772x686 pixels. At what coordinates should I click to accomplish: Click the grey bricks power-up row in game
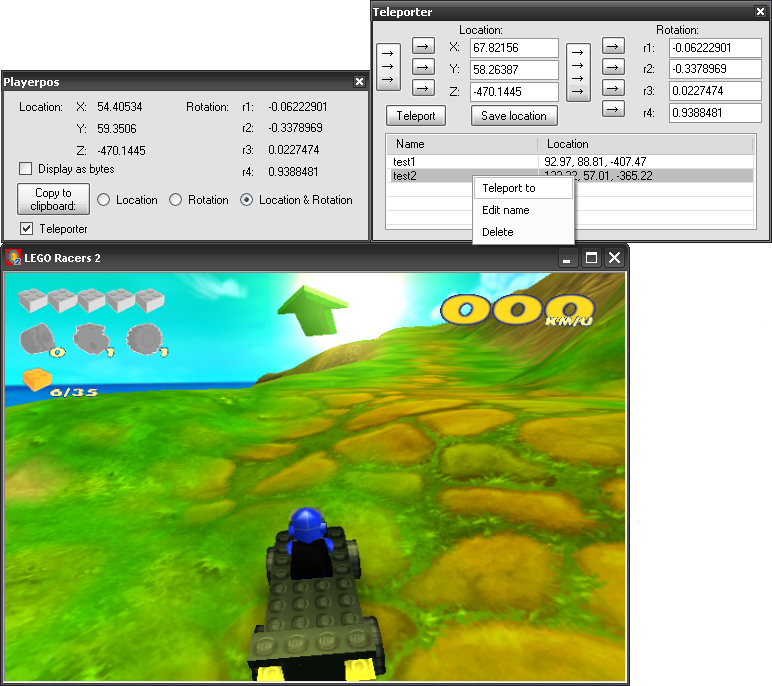pyautogui.click(x=91, y=300)
